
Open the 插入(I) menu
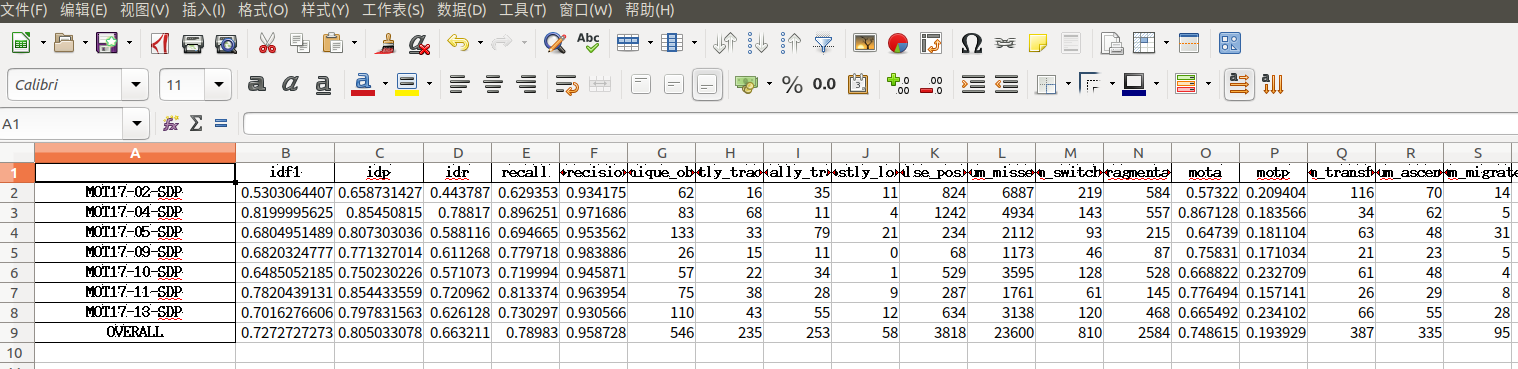[204, 10]
